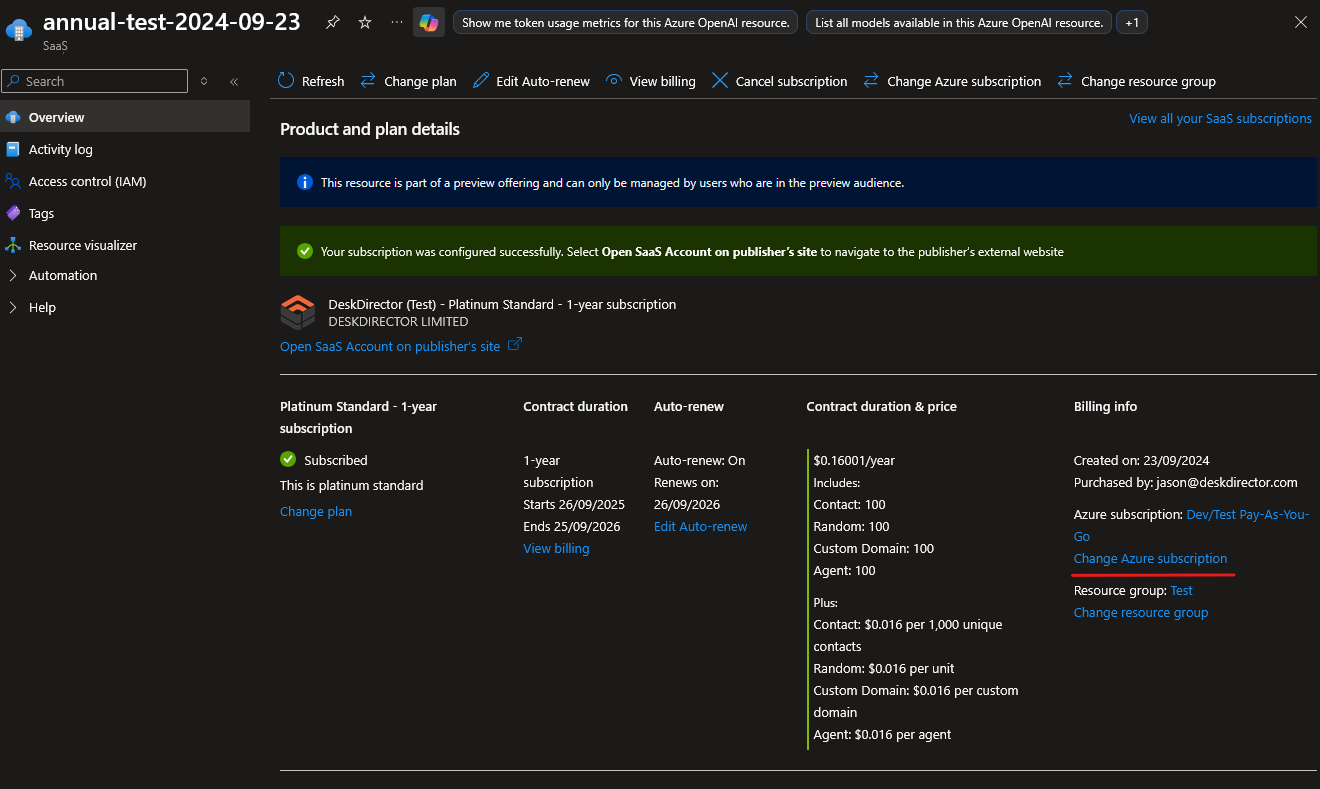Click the Refresh toolbar icon
1320x789 pixels.
[x=286, y=81]
